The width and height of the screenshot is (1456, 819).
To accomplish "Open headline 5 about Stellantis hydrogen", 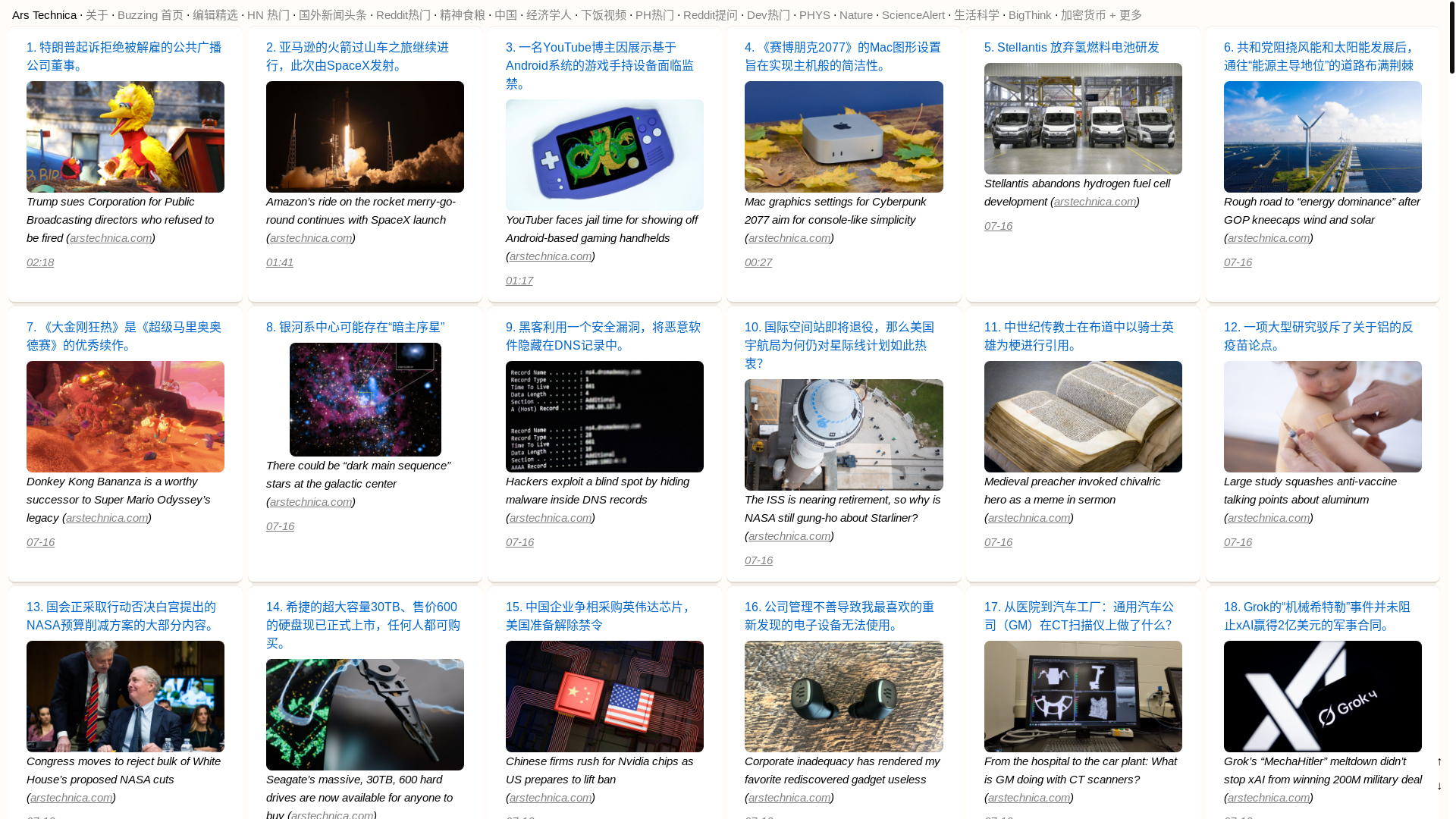I will click(1072, 47).
